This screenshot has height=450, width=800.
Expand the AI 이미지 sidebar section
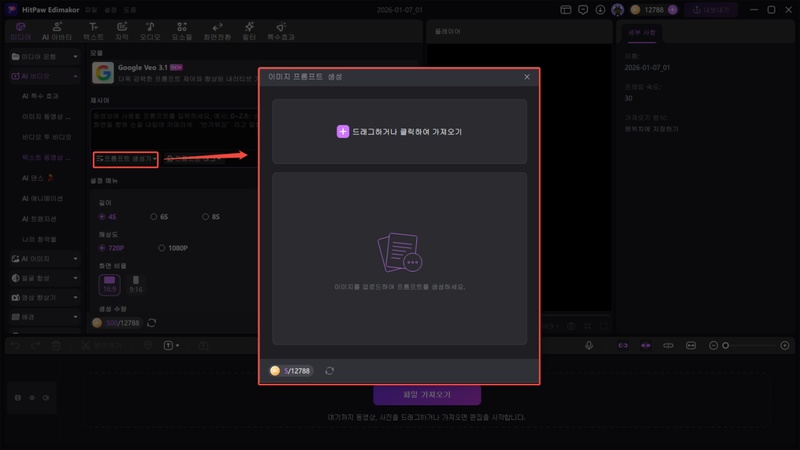pyautogui.click(x=44, y=259)
